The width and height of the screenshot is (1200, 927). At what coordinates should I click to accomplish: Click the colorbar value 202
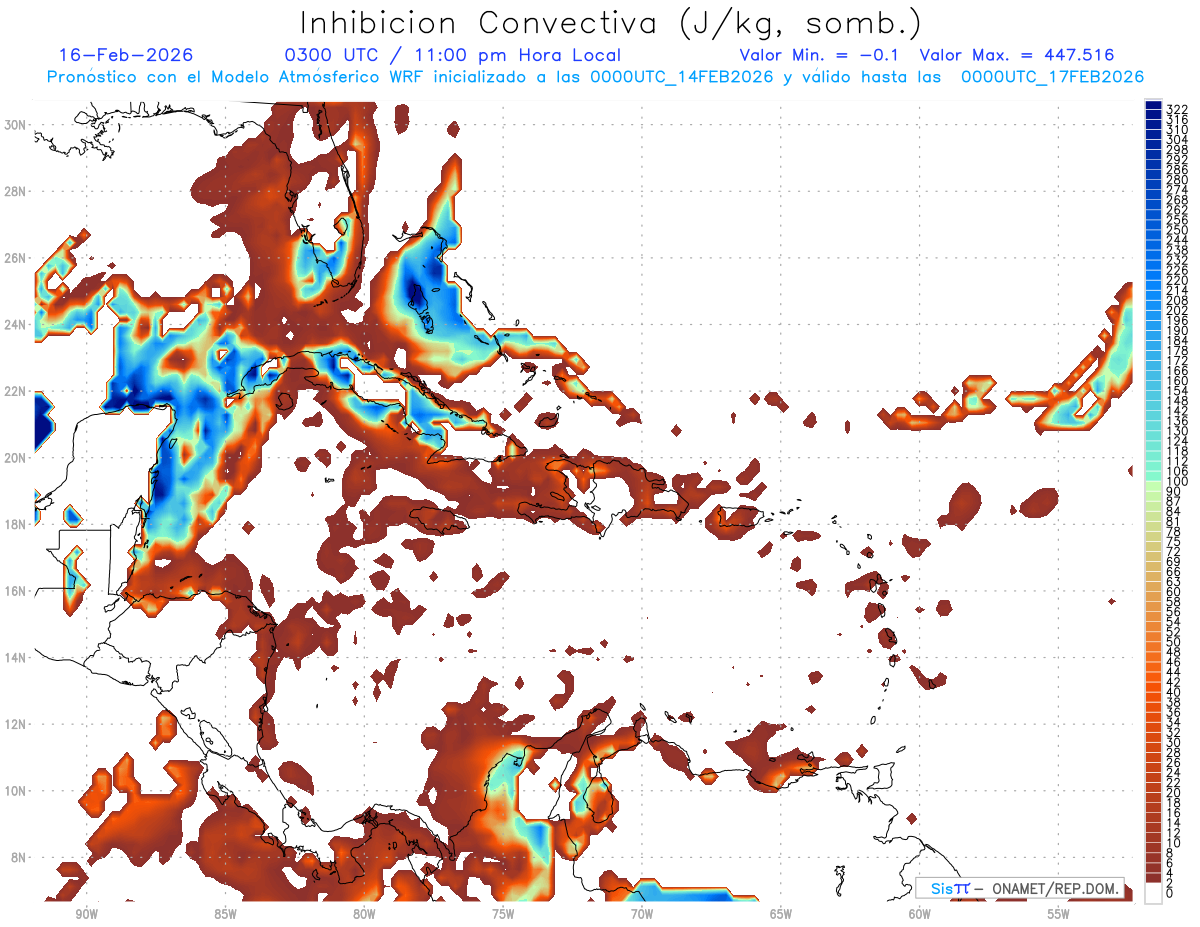tap(1177, 311)
